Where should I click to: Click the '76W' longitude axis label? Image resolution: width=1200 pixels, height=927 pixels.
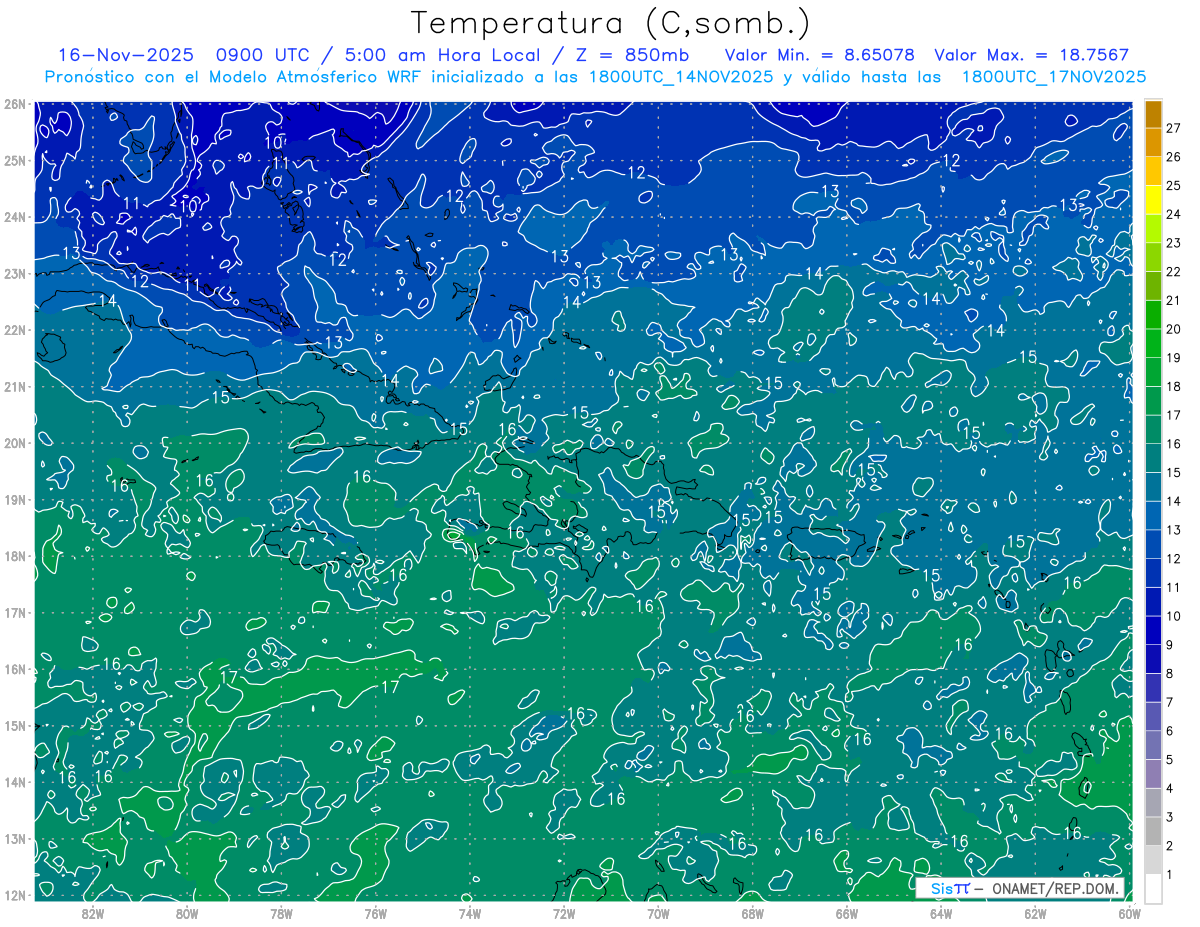pos(375,913)
